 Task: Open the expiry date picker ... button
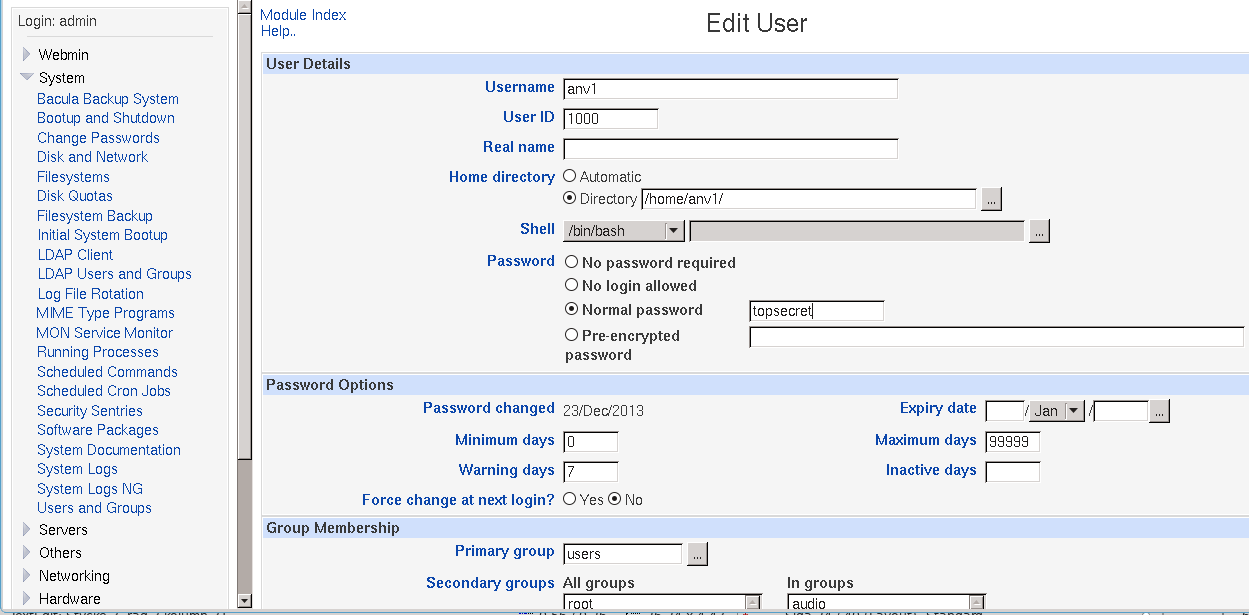[1159, 411]
